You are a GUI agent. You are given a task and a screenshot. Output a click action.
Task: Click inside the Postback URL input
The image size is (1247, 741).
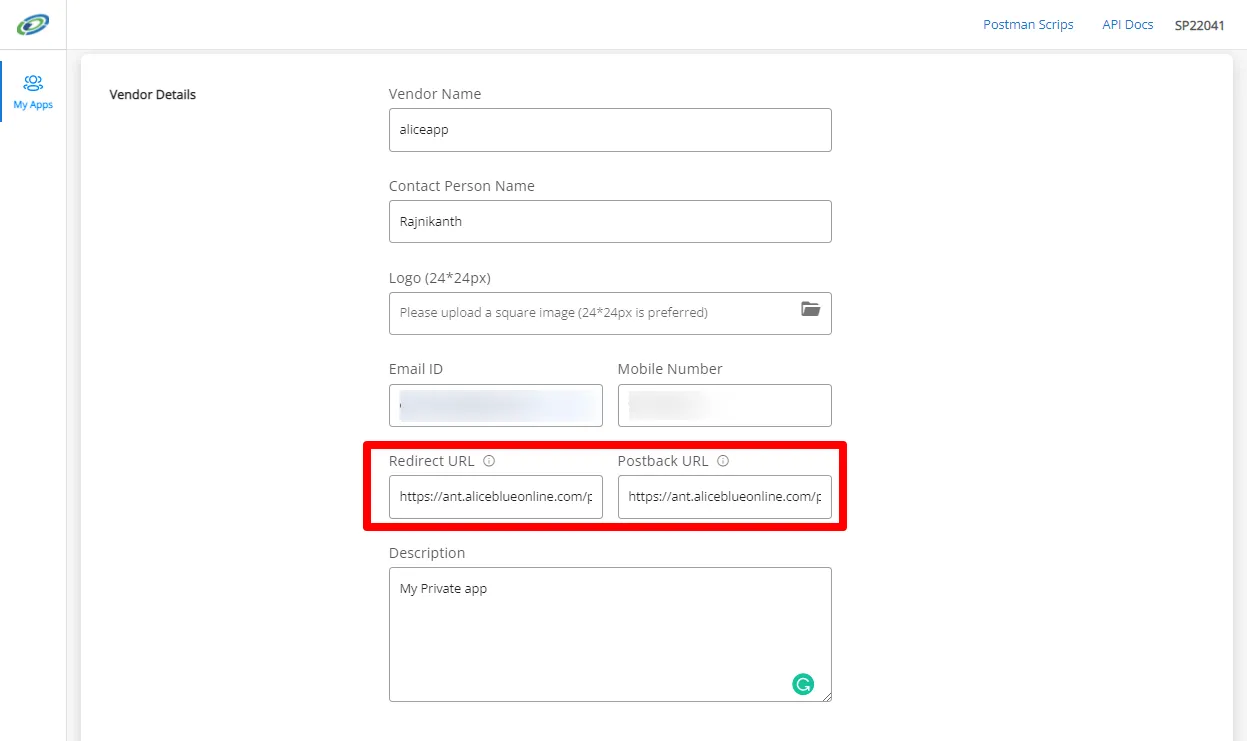click(x=724, y=497)
